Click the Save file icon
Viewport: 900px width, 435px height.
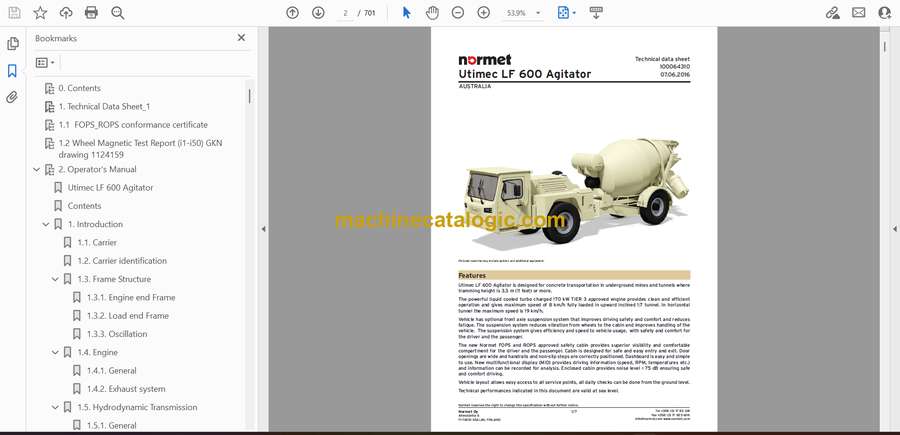(x=14, y=13)
